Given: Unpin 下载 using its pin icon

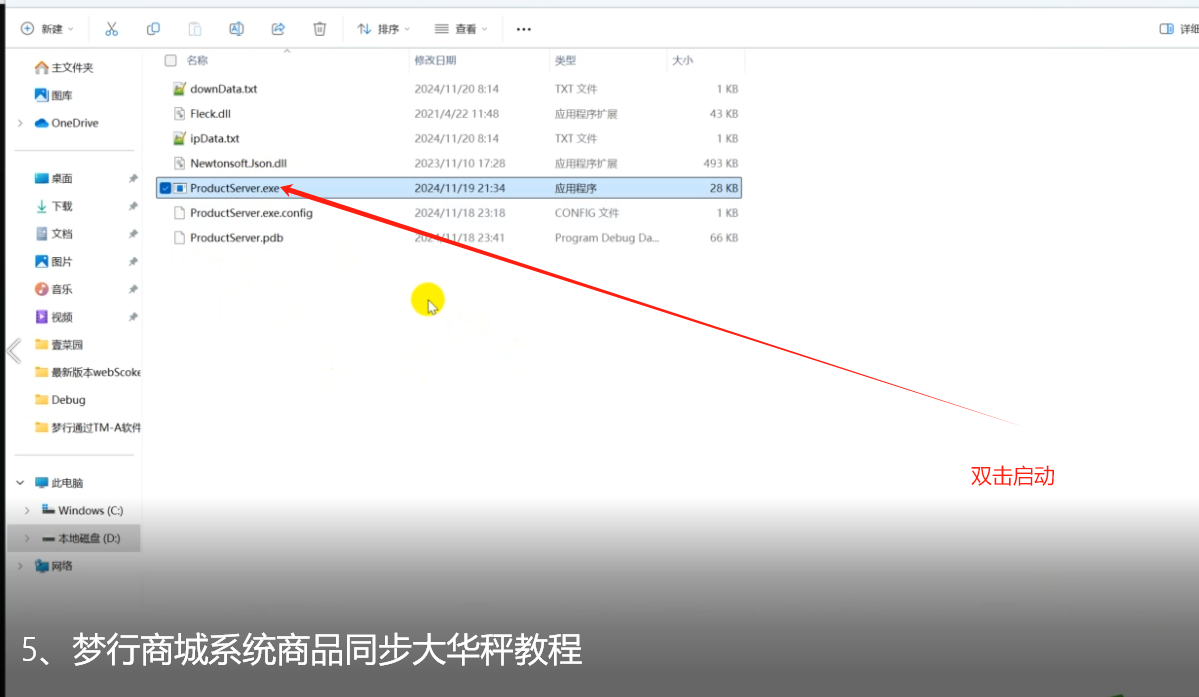Looking at the screenshot, I should tap(133, 206).
